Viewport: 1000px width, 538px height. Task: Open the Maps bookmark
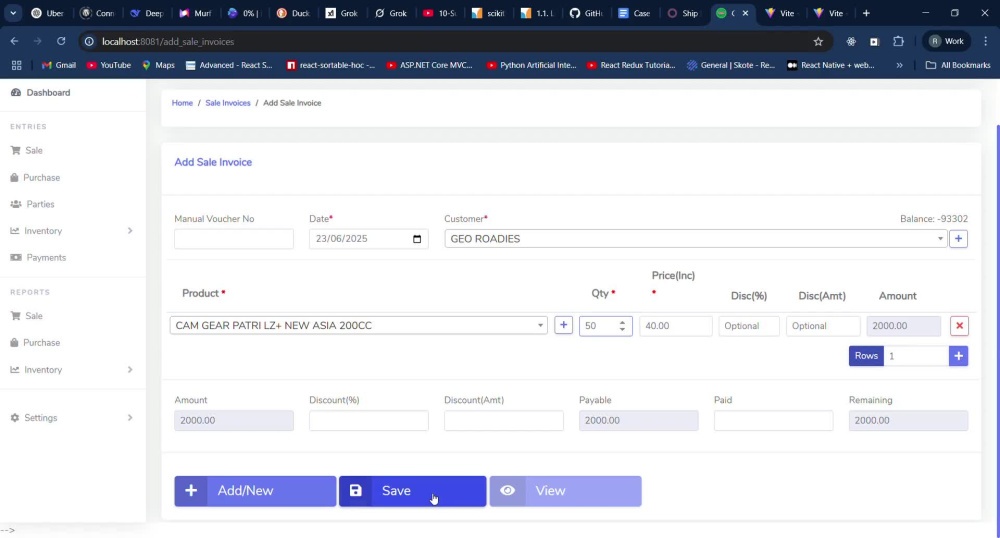click(x=158, y=65)
